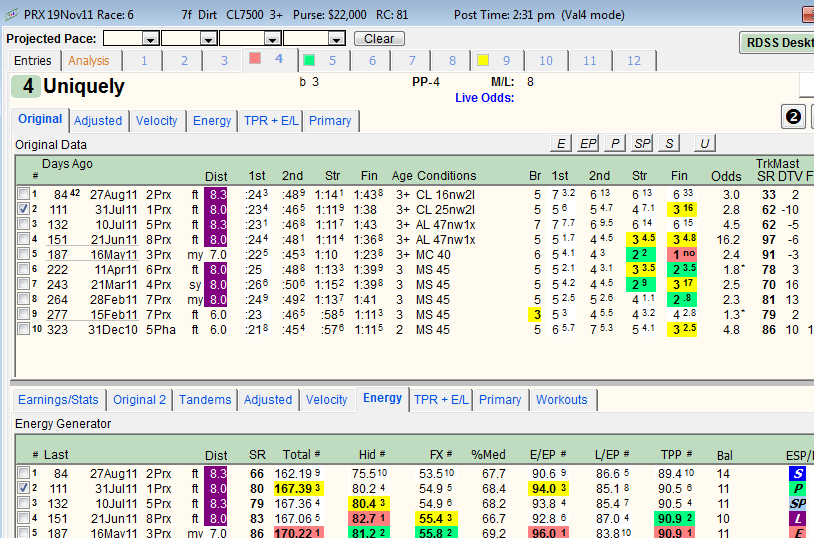Select horse tab 7
The image size is (814, 538).
(x=412, y=61)
